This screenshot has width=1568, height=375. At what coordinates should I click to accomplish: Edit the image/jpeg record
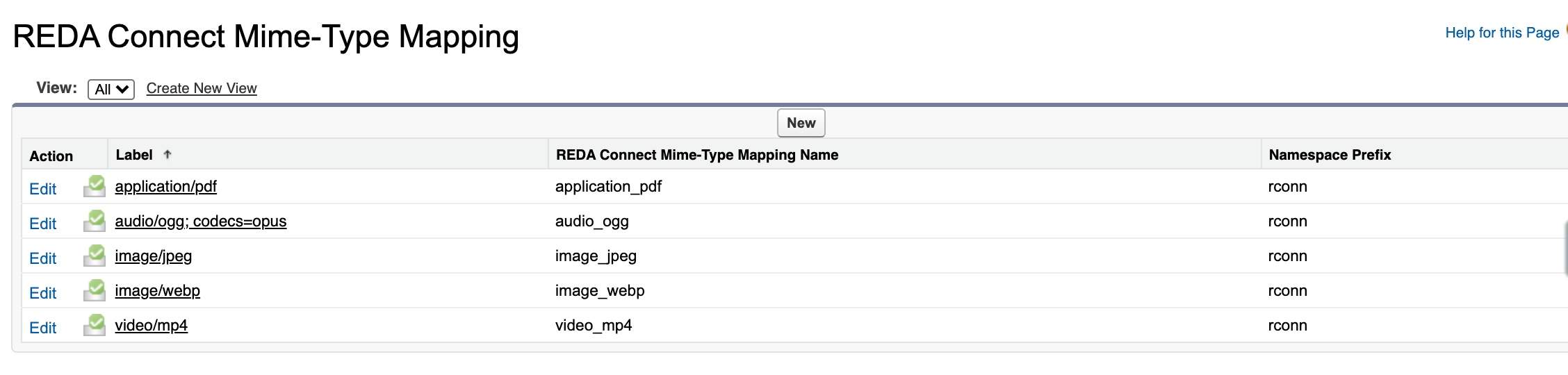(x=42, y=258)
